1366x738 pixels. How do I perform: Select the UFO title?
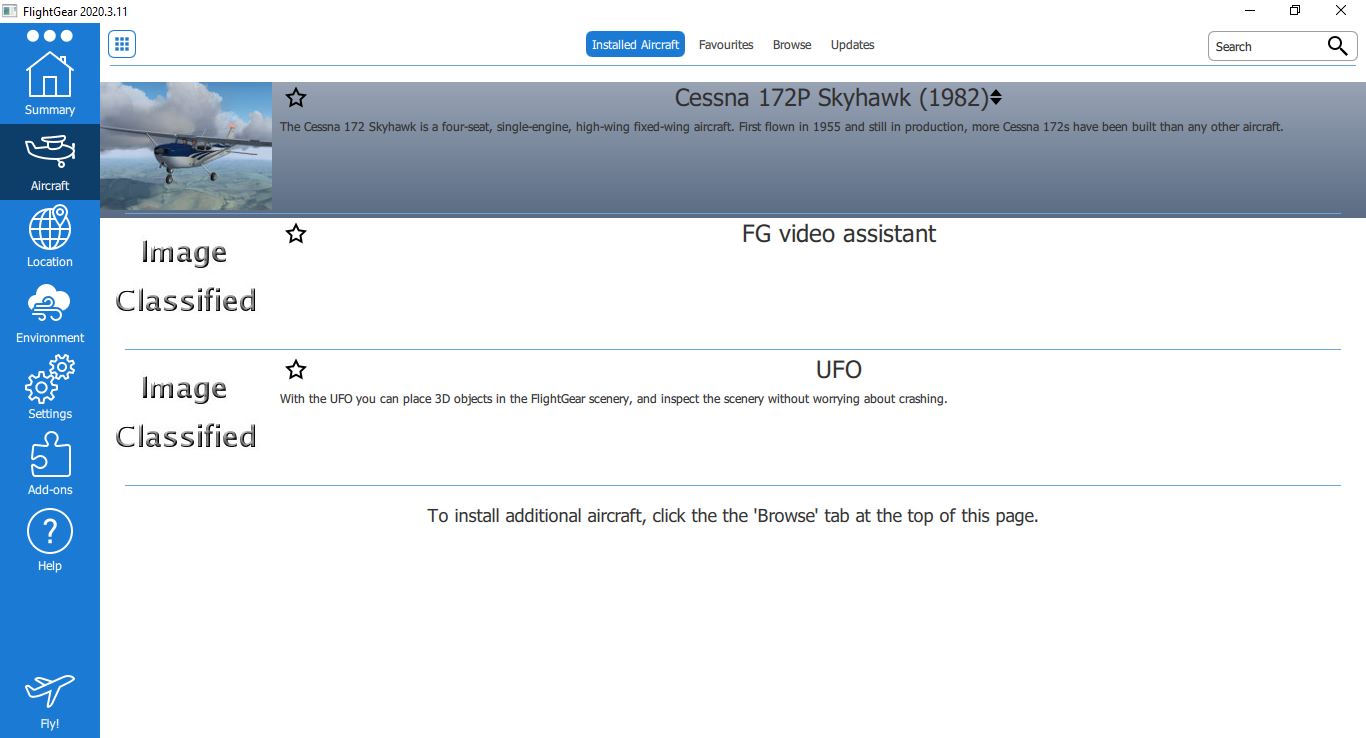tap(839, 370)
